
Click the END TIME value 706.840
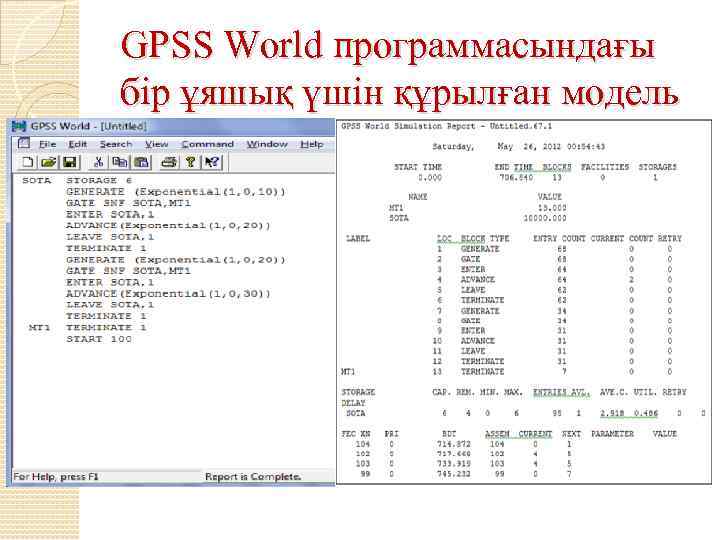click(x=517, y=177)
